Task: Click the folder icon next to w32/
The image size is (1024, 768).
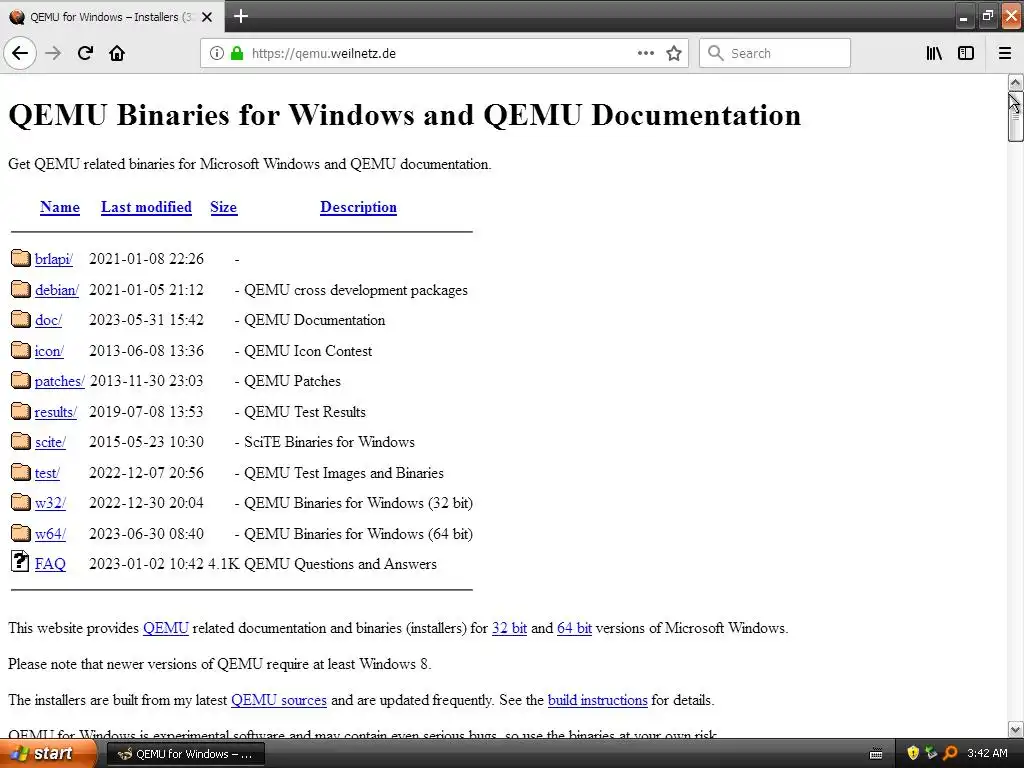Action: [x=21, y=502]
